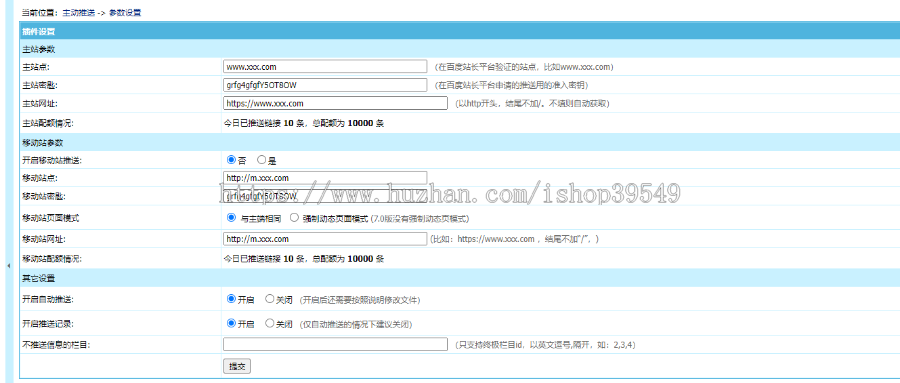Click the 移动站网址 label
Image resolution: width=900 pixels, height=383 pixels.
pos(44,238)
